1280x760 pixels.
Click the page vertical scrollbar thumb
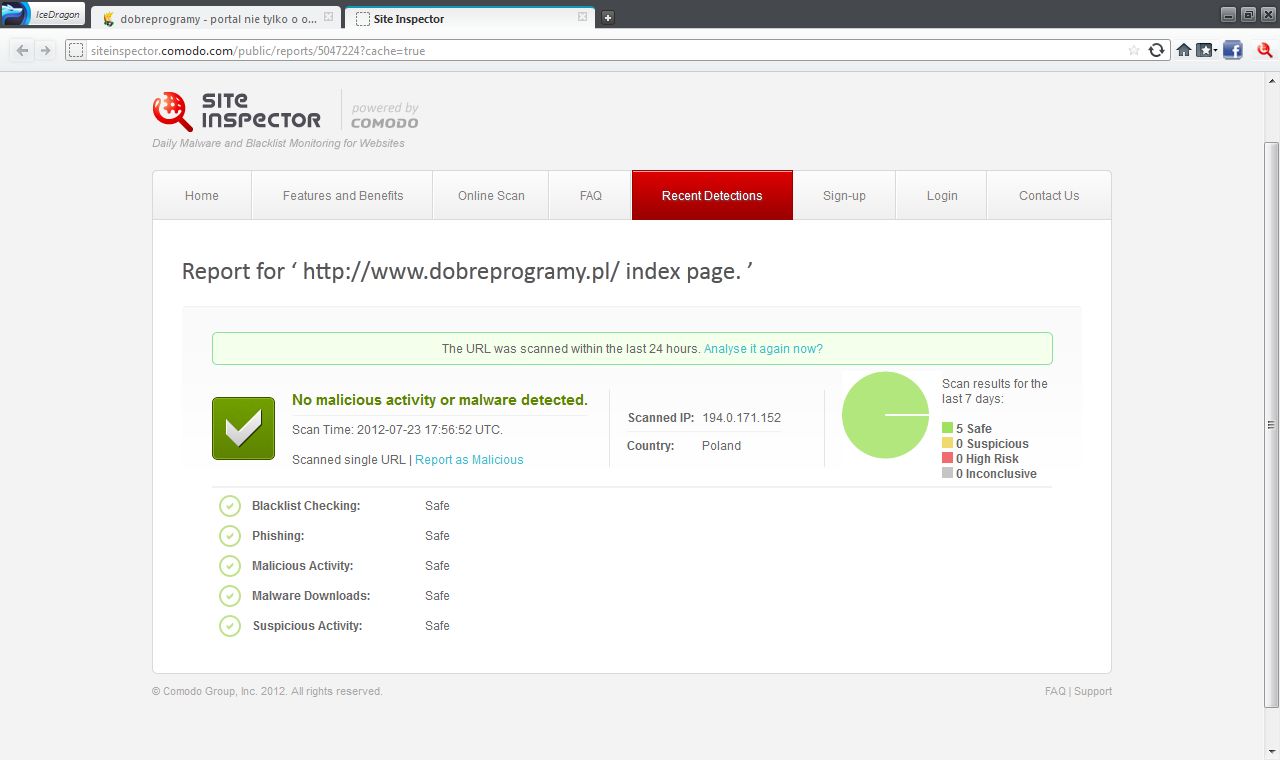point(1272,424)
